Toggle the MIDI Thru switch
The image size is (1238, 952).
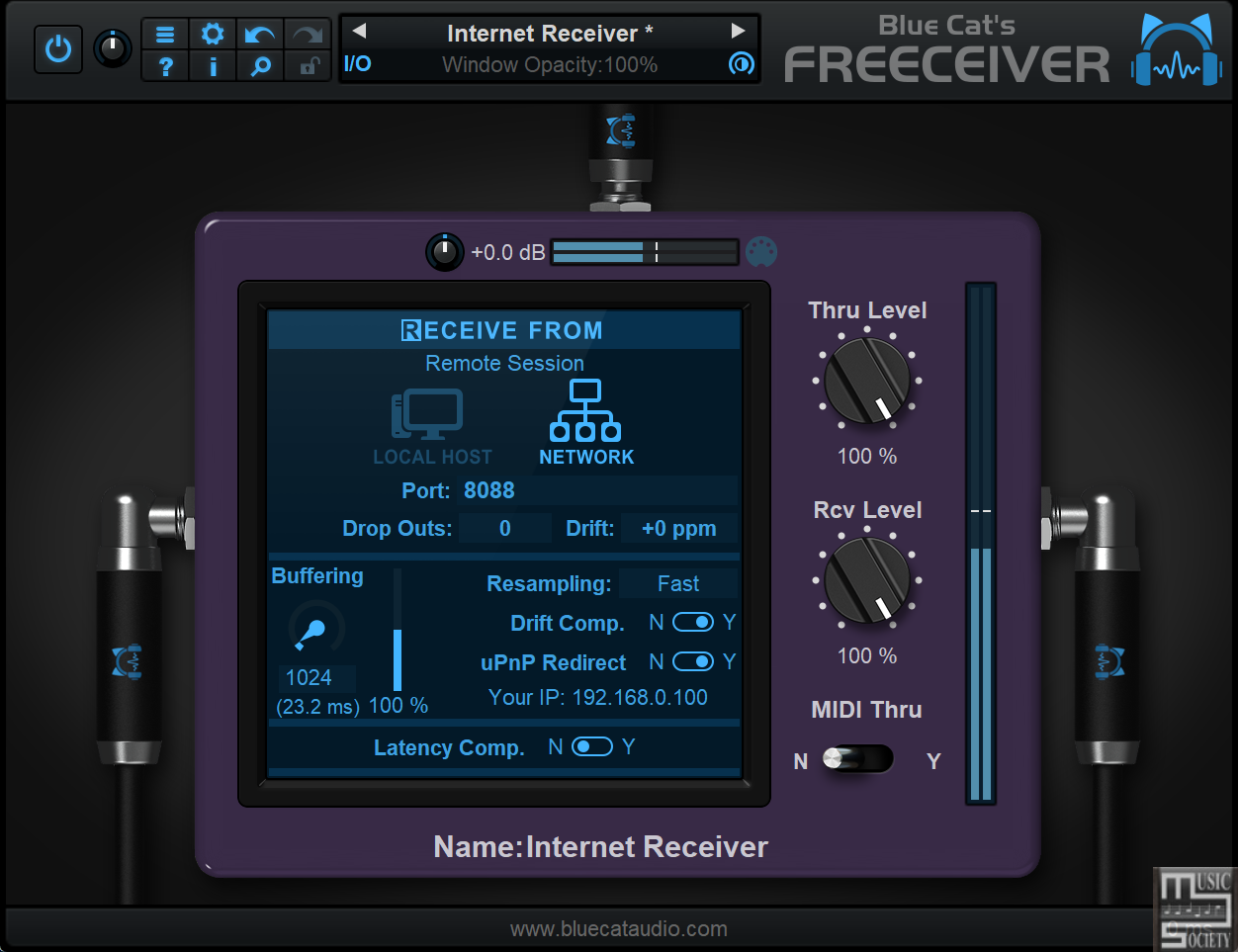(x=857, y=759)
